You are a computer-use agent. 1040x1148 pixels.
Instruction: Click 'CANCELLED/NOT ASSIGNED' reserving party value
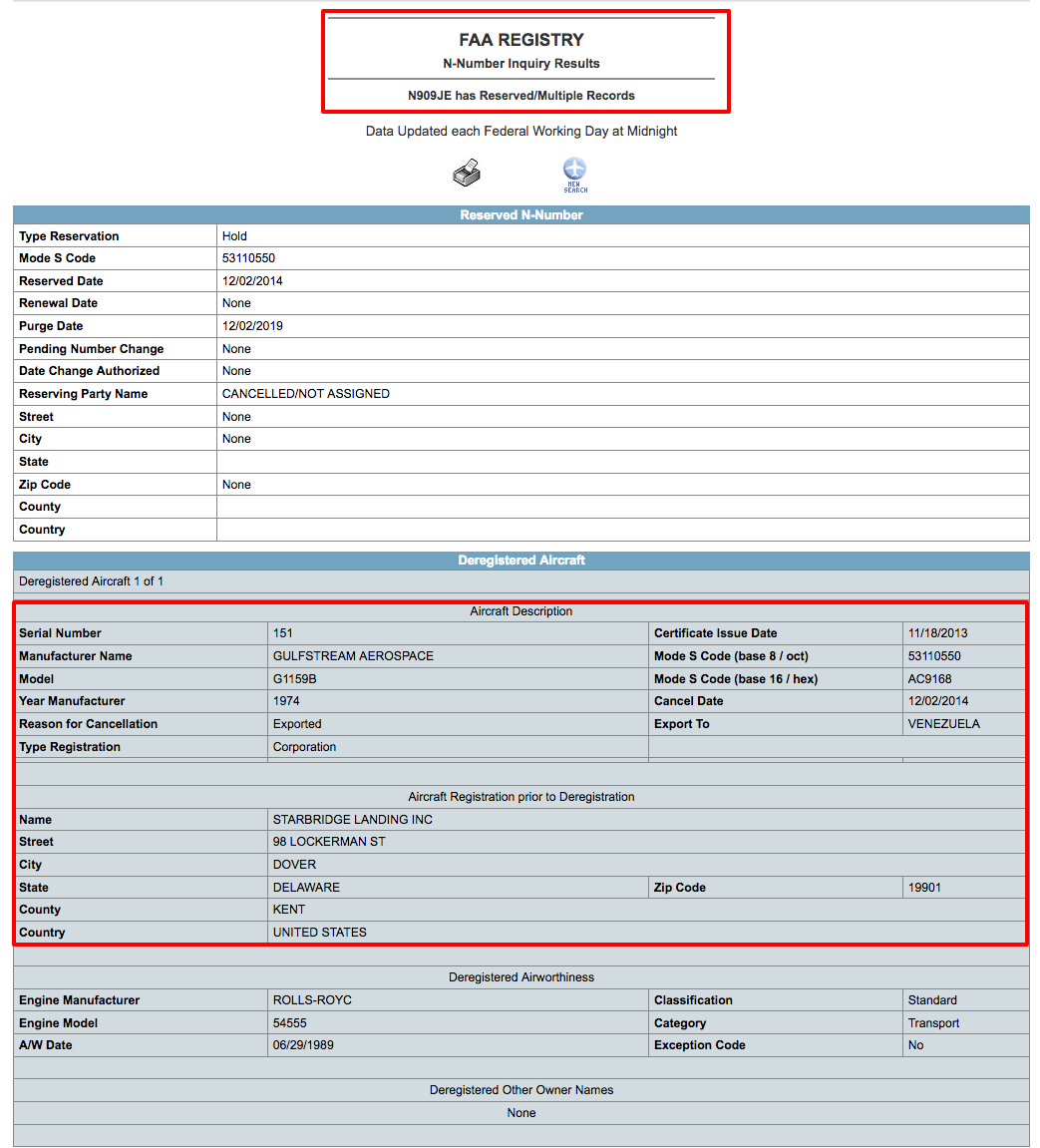306,394
